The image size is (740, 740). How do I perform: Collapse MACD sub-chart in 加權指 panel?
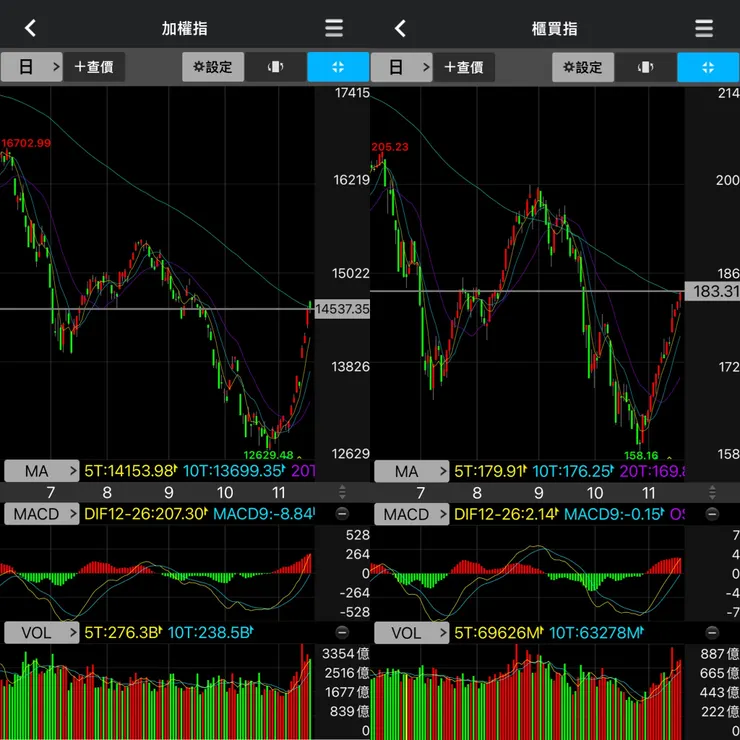pos(342,513)
